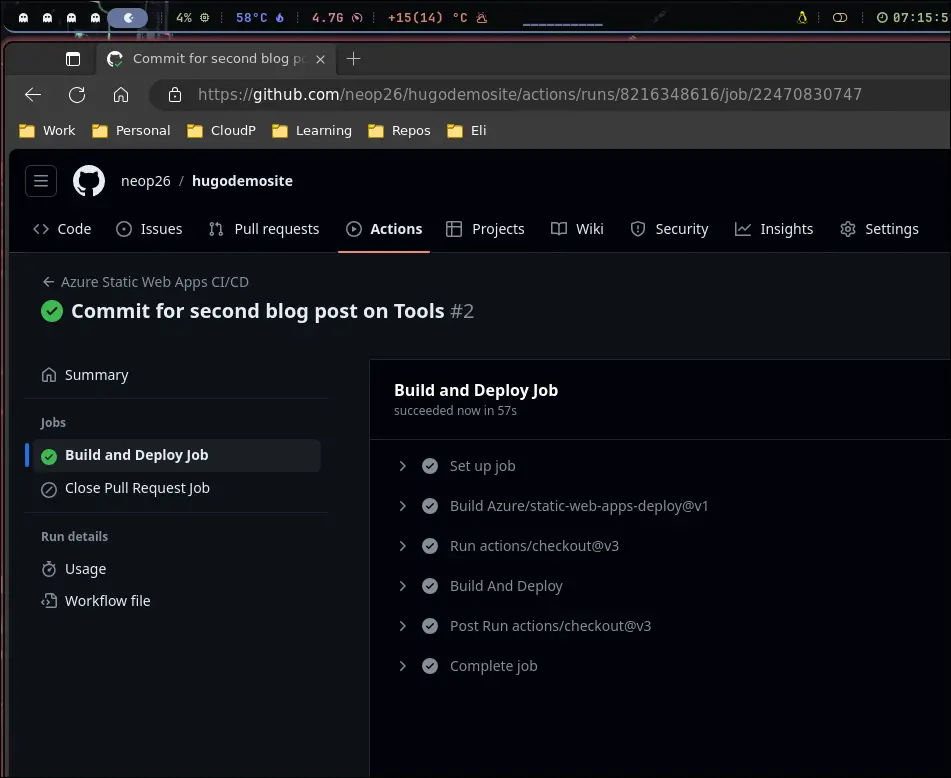
Task: Open a new browser tab
Action: pyautogui.click(x=353, y=59)
